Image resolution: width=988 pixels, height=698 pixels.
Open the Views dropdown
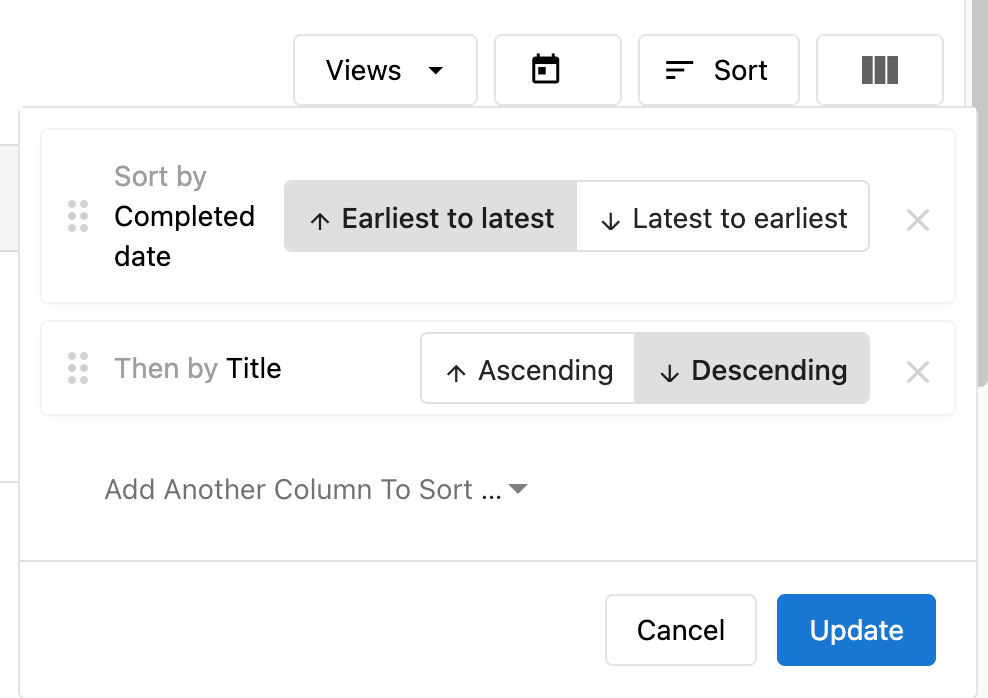pos(385,70)
